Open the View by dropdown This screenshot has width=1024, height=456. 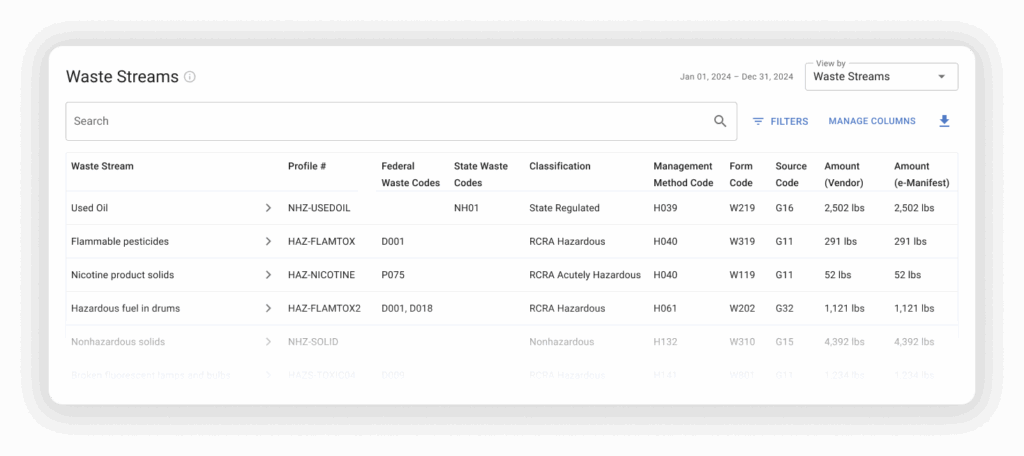[880, 77]
